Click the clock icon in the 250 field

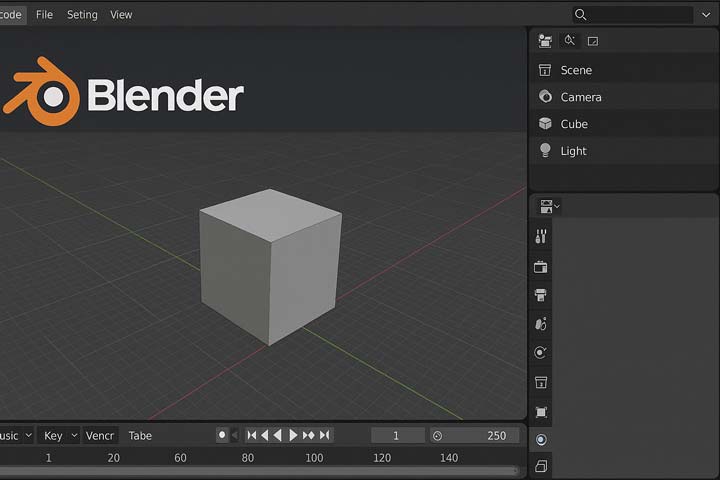(x=438, y=436)
